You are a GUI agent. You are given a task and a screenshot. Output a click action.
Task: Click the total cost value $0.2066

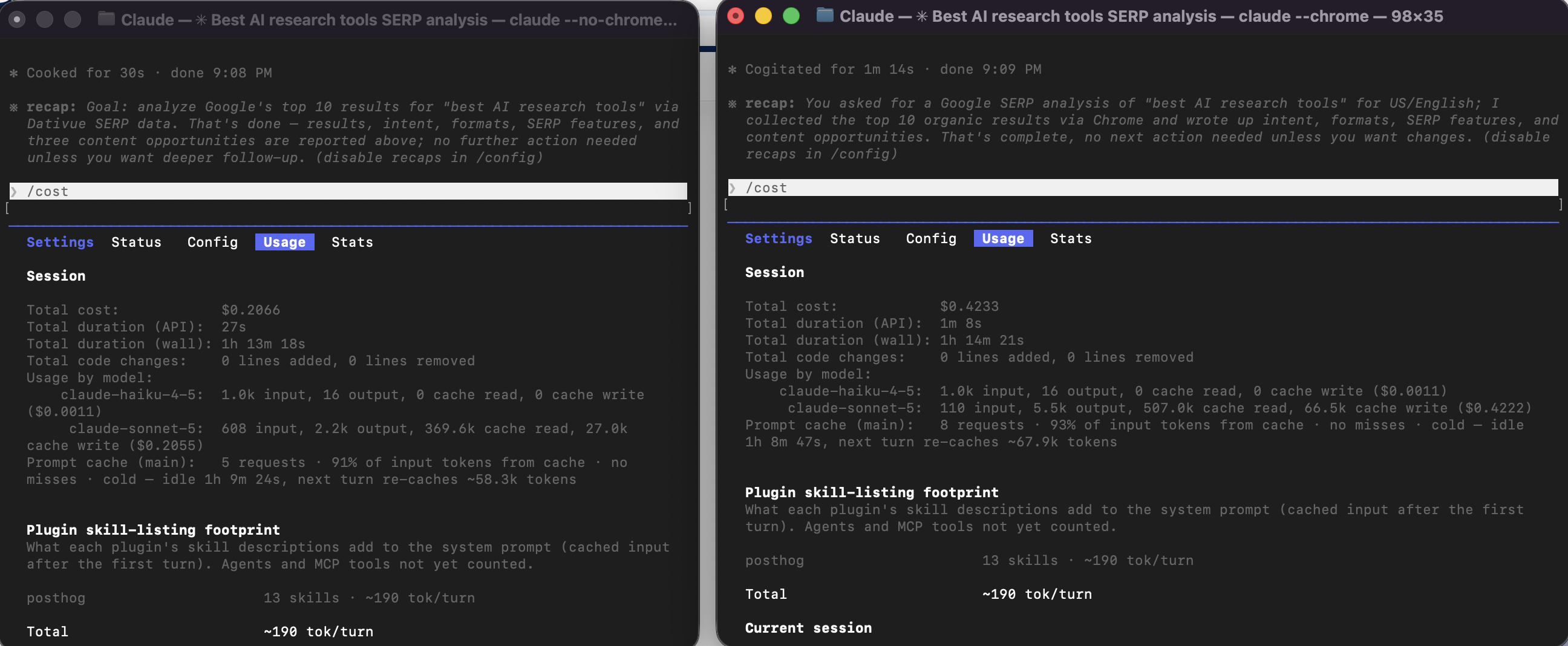[250, 310]
